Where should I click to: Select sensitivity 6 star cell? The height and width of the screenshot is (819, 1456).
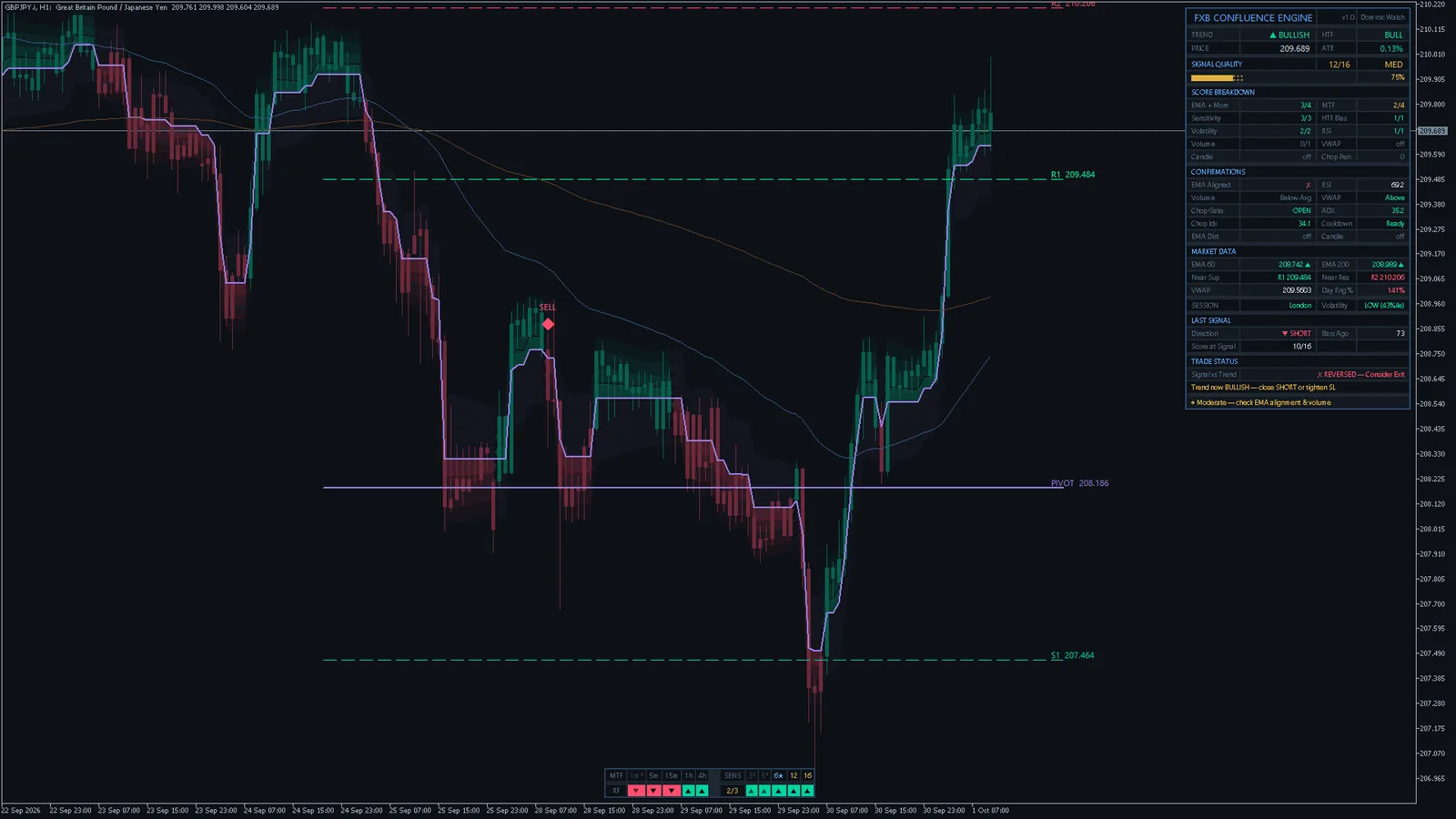779,775
